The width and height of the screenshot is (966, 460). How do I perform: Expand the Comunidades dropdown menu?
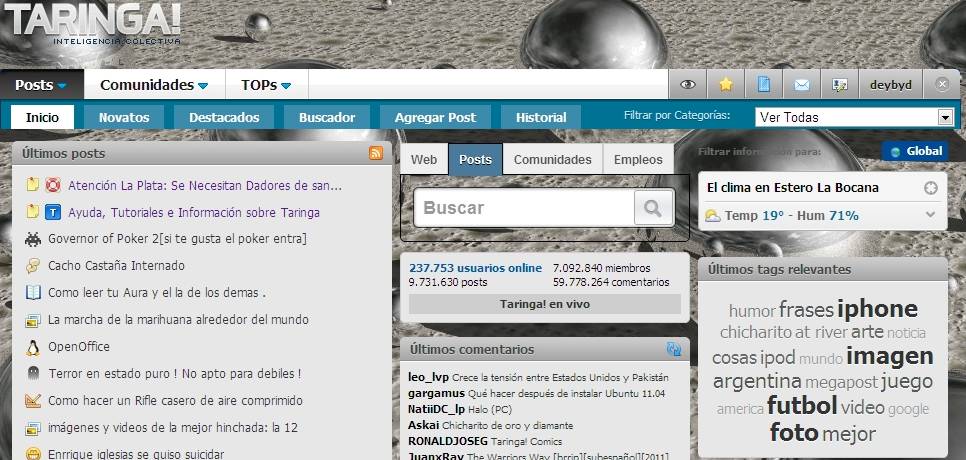[x=203, y=86]
